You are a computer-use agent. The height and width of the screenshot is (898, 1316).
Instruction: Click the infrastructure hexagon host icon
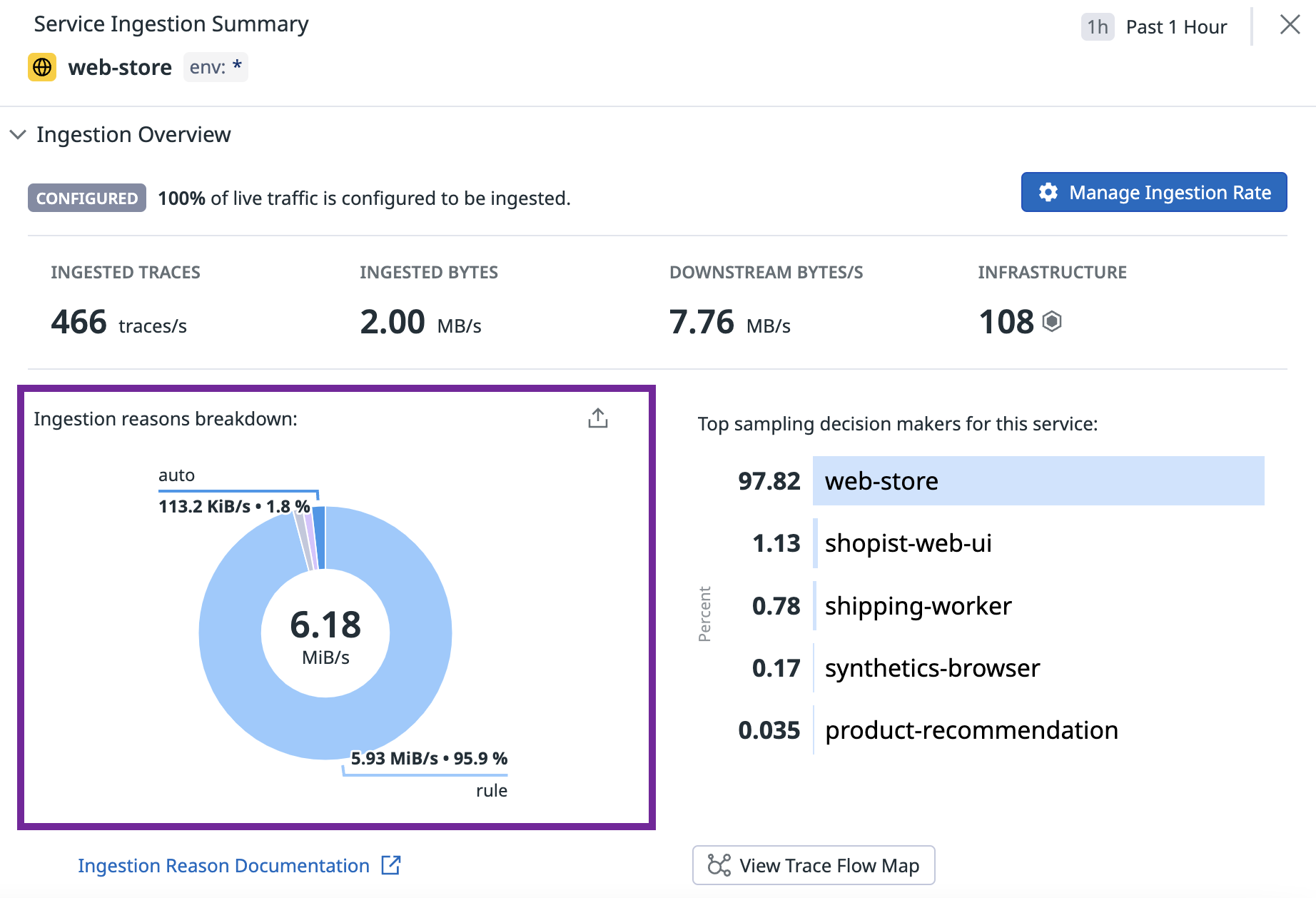click(x=1052, y=321)
